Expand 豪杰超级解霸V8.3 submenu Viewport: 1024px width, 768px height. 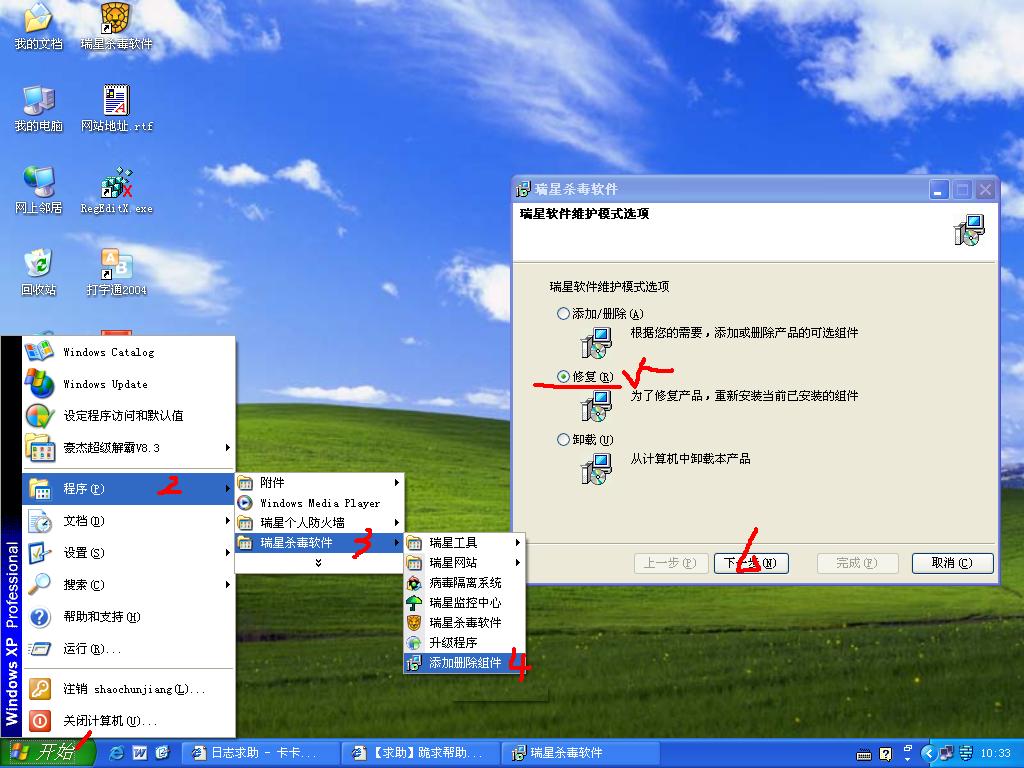tap(129, 447)
